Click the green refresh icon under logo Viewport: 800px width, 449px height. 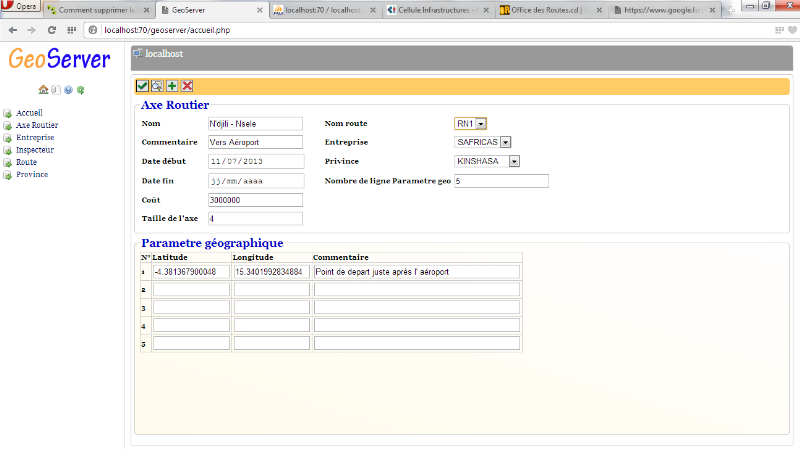(x=81, y=90)
